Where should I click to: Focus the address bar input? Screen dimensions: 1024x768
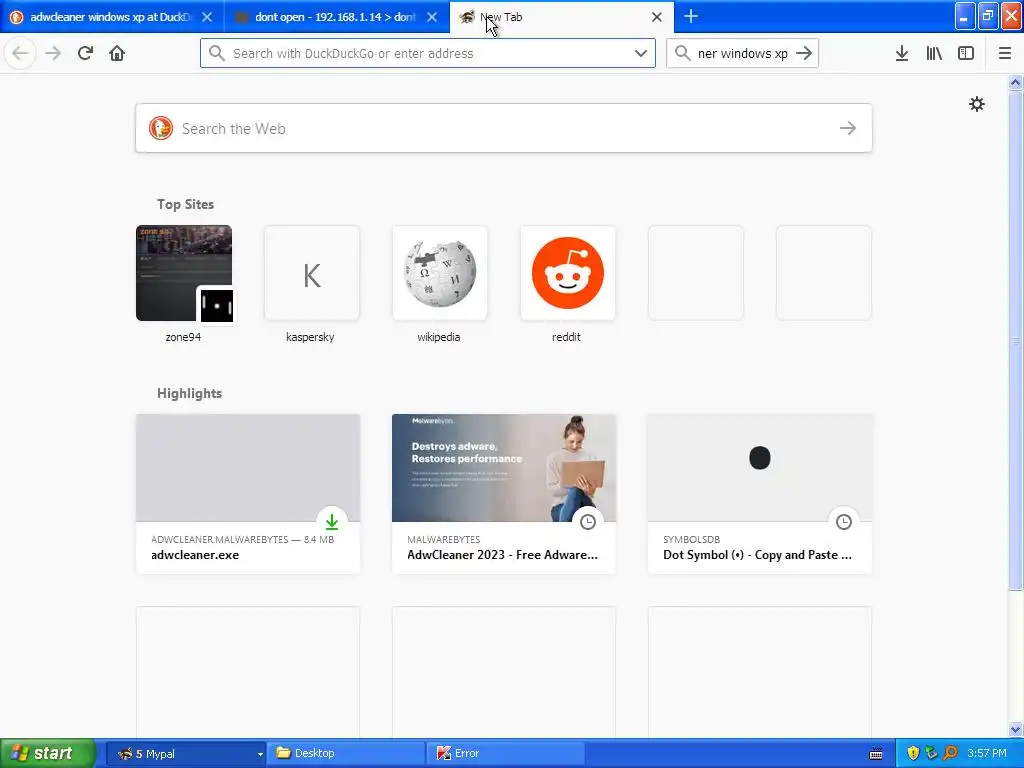[x=428, y=53]
